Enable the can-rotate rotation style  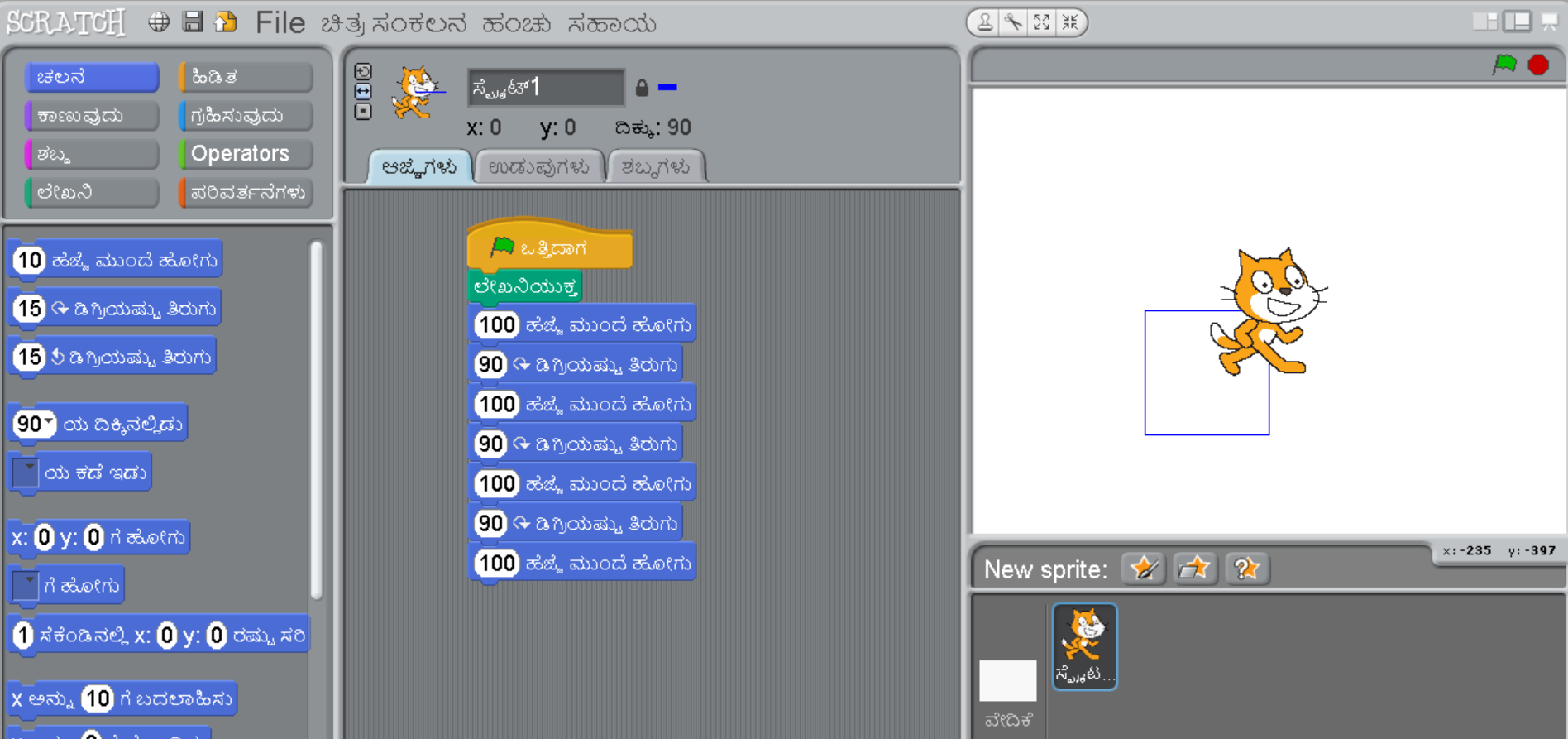363,71
